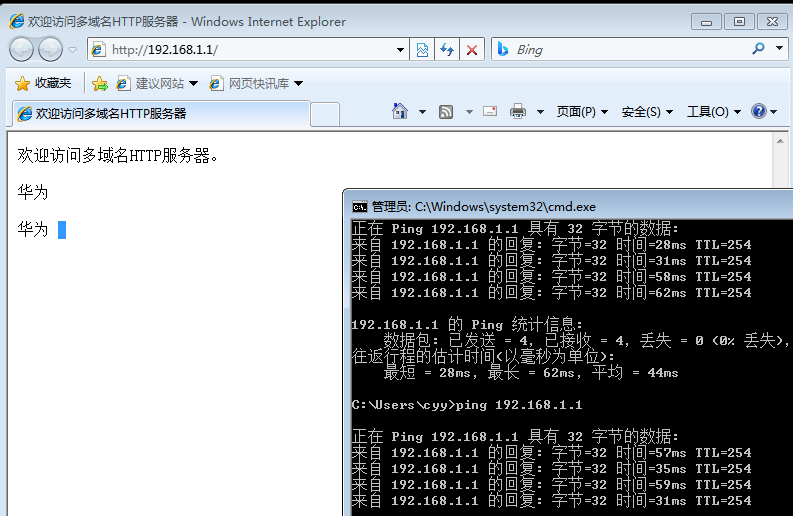The height and width of the screenshot is (516, 793).
Task: Click the ping reply line with 时间=62ms
Action: [551, 293]
